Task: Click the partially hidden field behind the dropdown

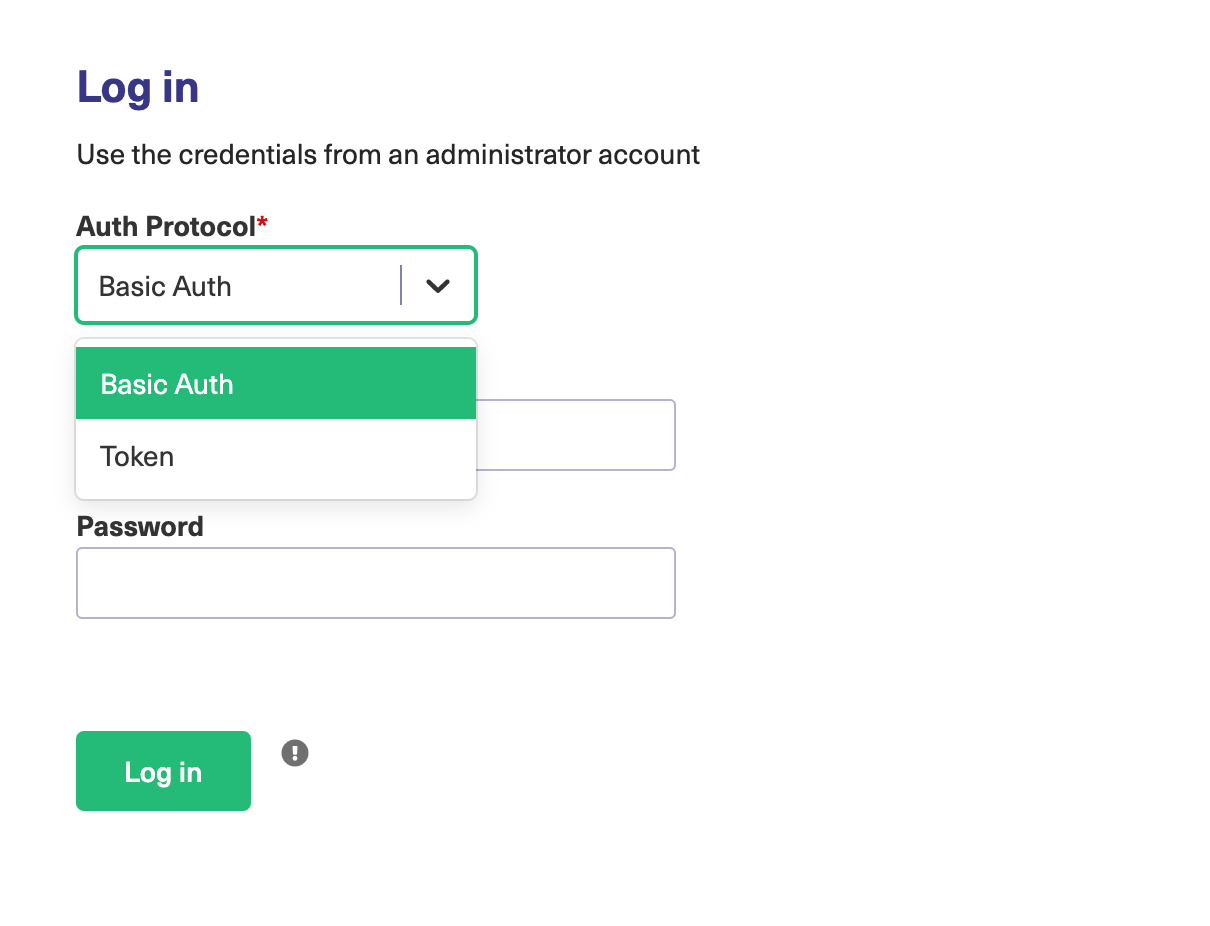Action: [575, 435]
